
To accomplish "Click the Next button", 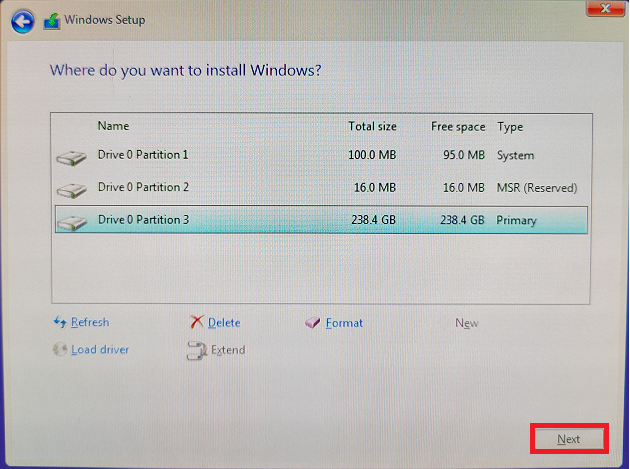I will click(x=569, y=439).
